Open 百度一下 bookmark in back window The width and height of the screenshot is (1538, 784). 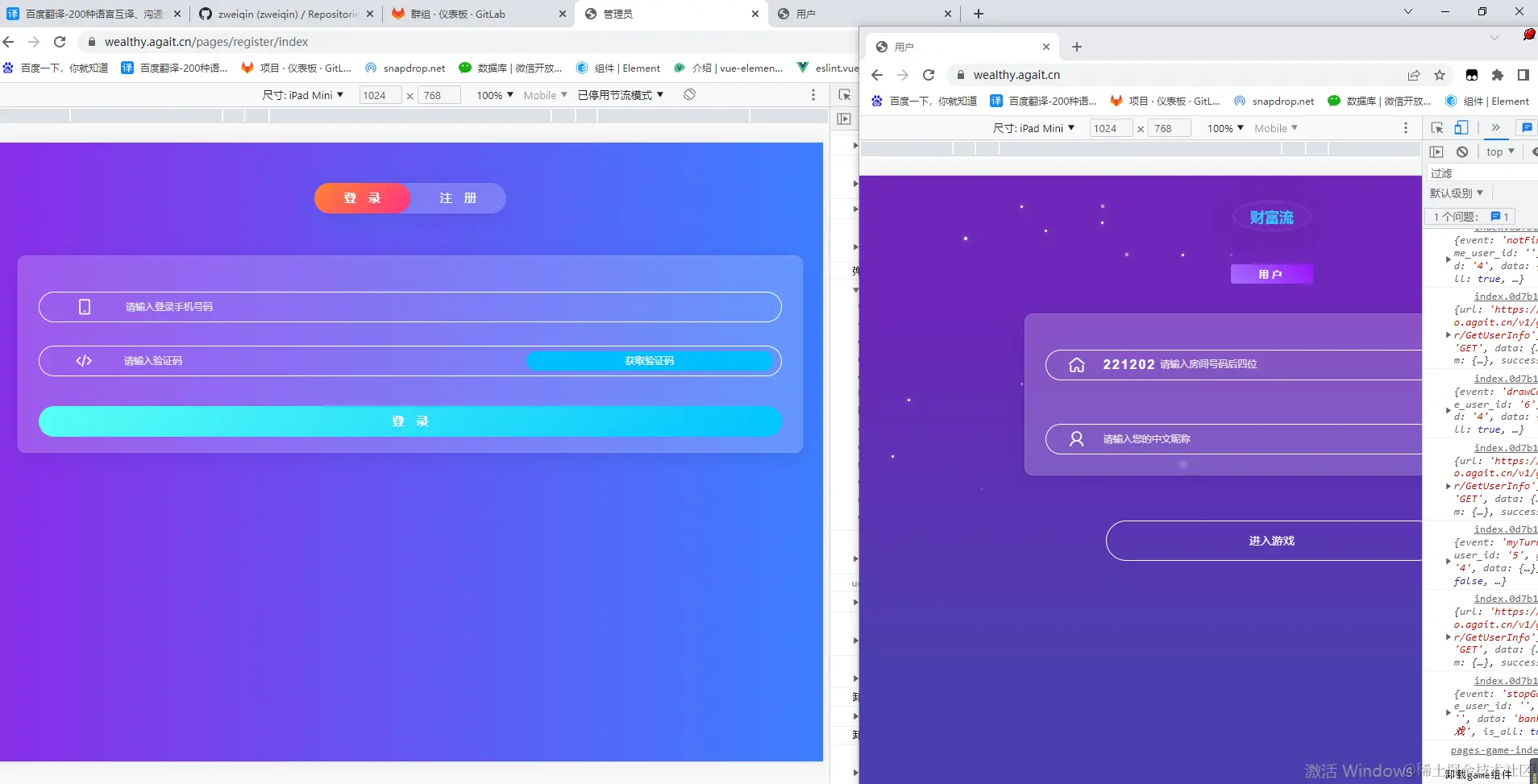coord(55,68)
